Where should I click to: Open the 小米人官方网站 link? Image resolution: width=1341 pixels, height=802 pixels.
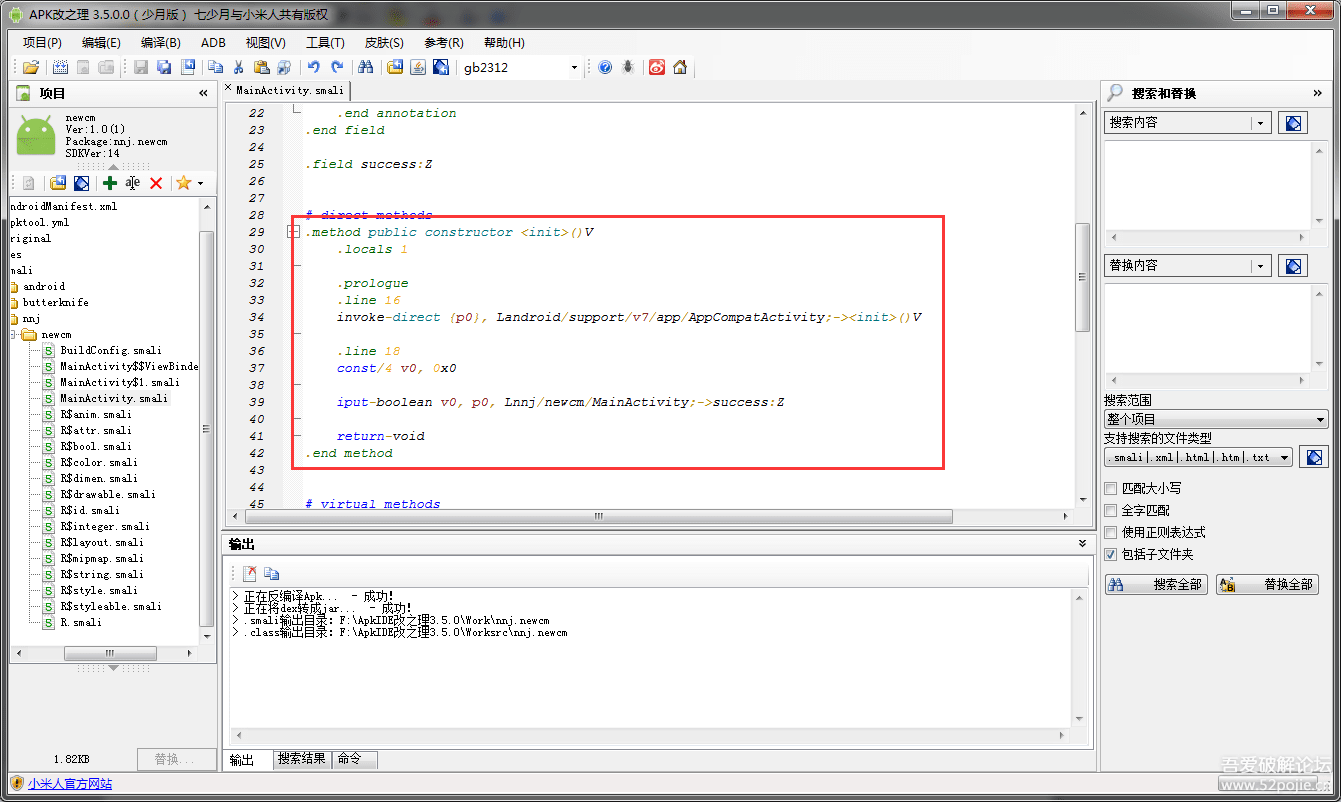(70, 784)
